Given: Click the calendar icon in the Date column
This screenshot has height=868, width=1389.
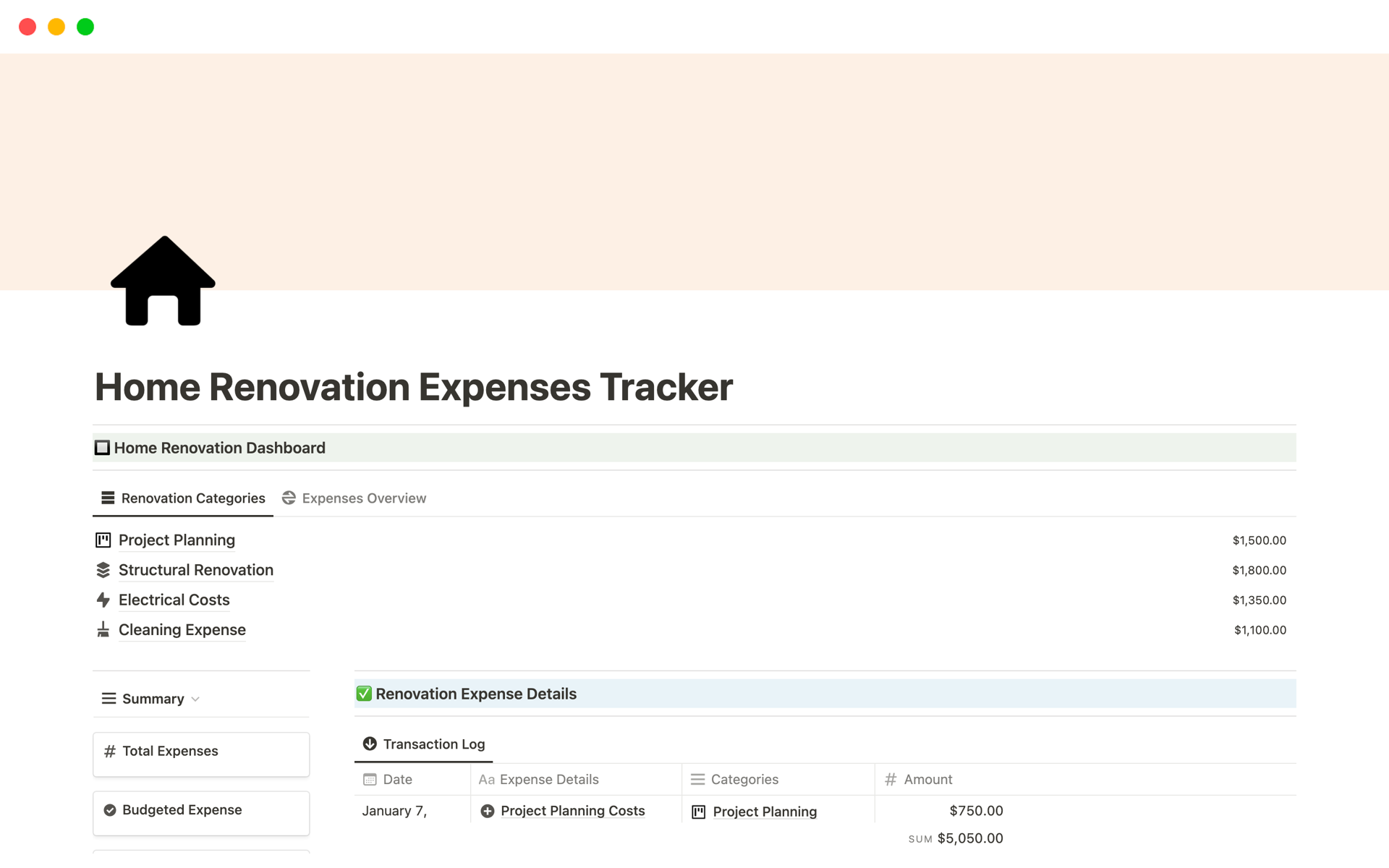Looking at the screenshot, I should 370,779.
